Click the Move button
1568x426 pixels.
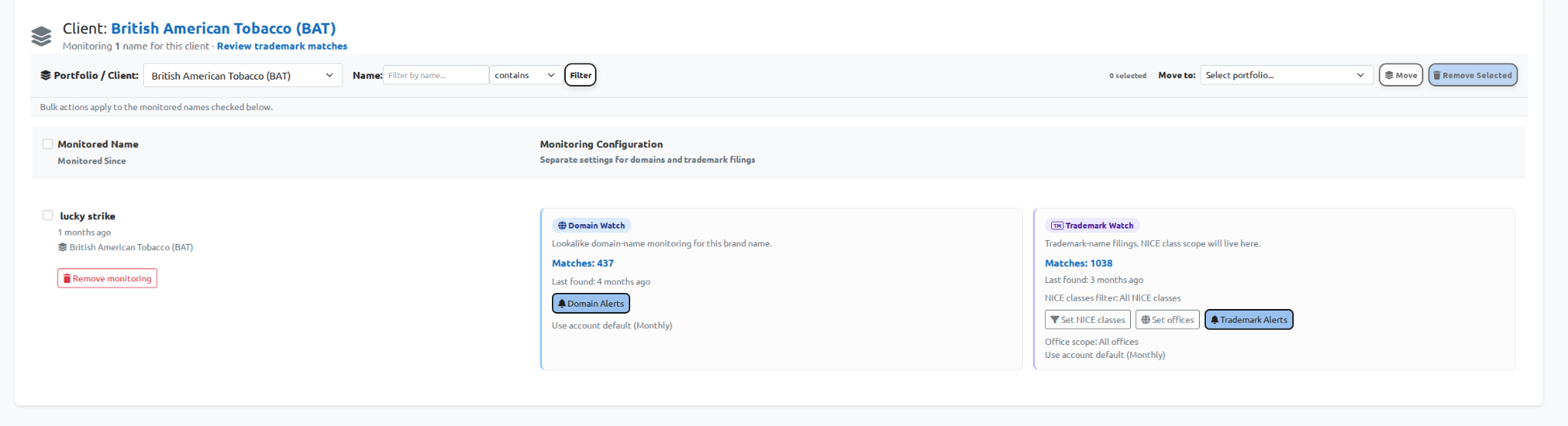point(1400,75)
